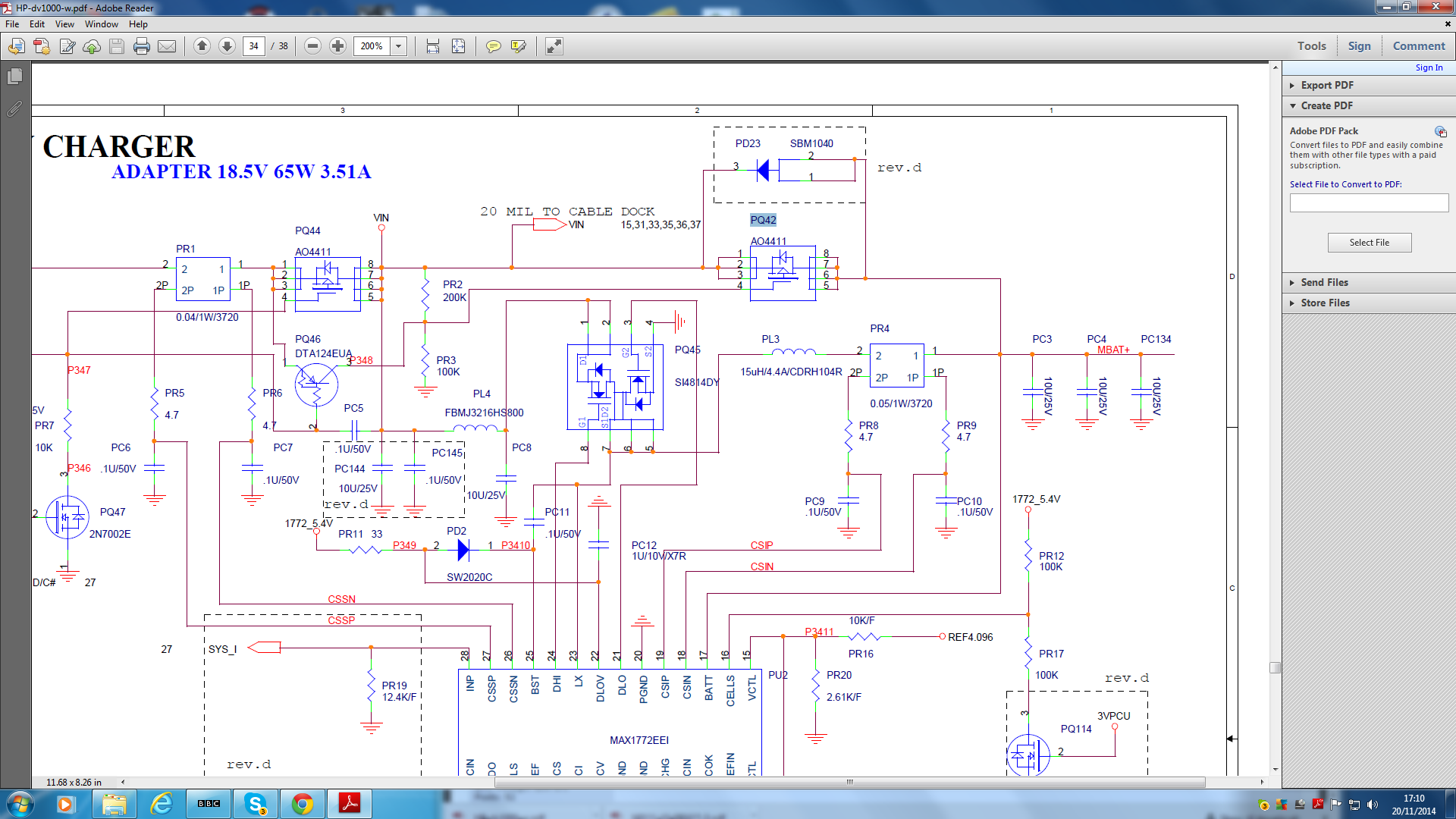Click the zoom in plus button
The height and width of the screenshot is (819, 1456).
tap(338, 46)
